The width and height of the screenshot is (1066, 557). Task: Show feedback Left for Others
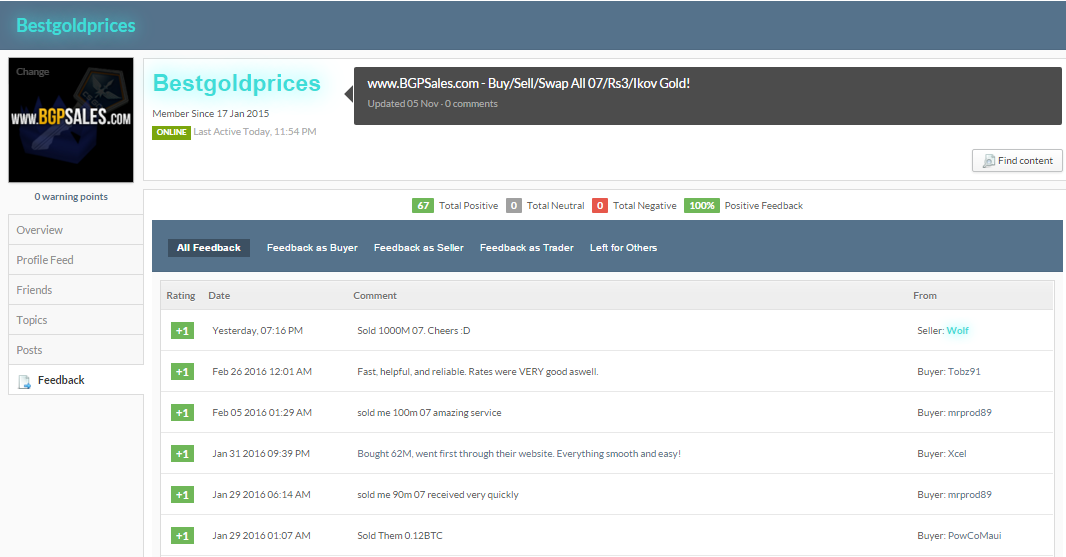pos(623,248)
